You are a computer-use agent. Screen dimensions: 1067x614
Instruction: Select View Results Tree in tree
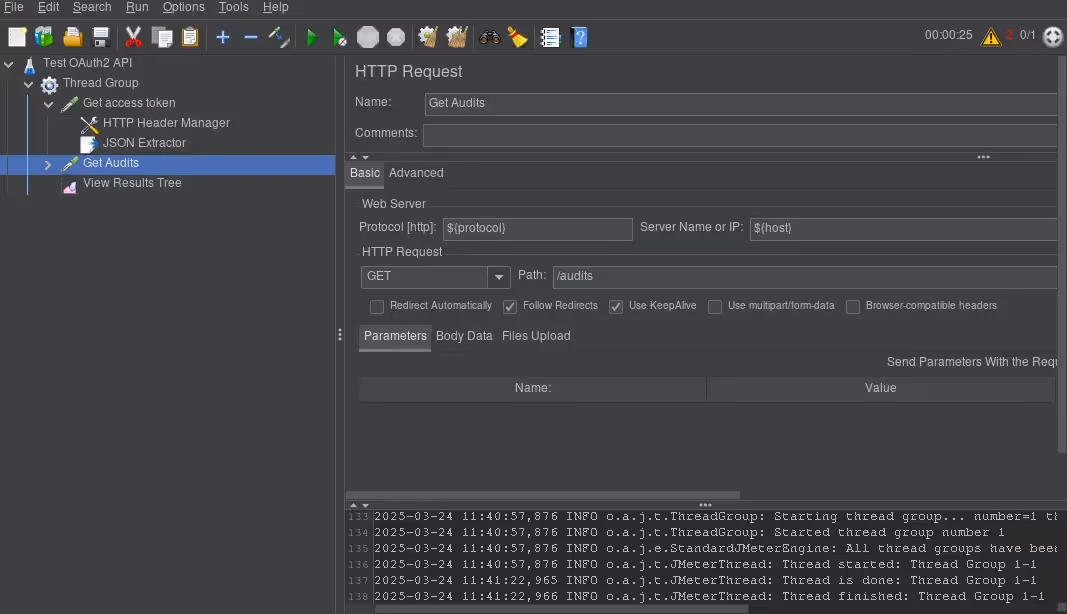(132, 183)
